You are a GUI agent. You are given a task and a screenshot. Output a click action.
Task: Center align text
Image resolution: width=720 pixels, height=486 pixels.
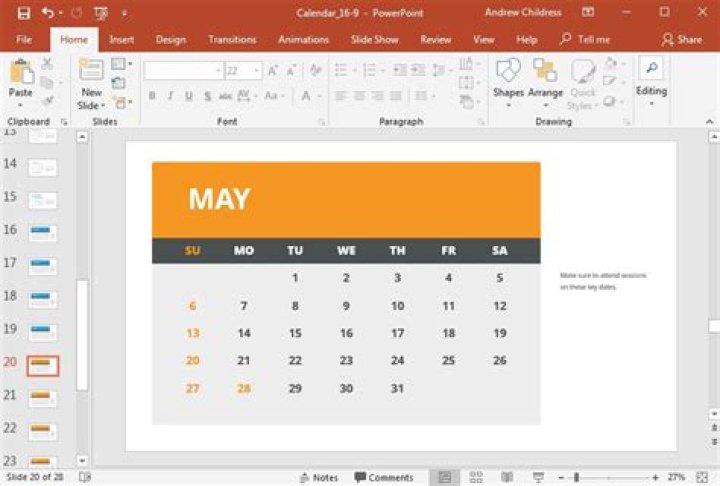[x=359, y=96]
